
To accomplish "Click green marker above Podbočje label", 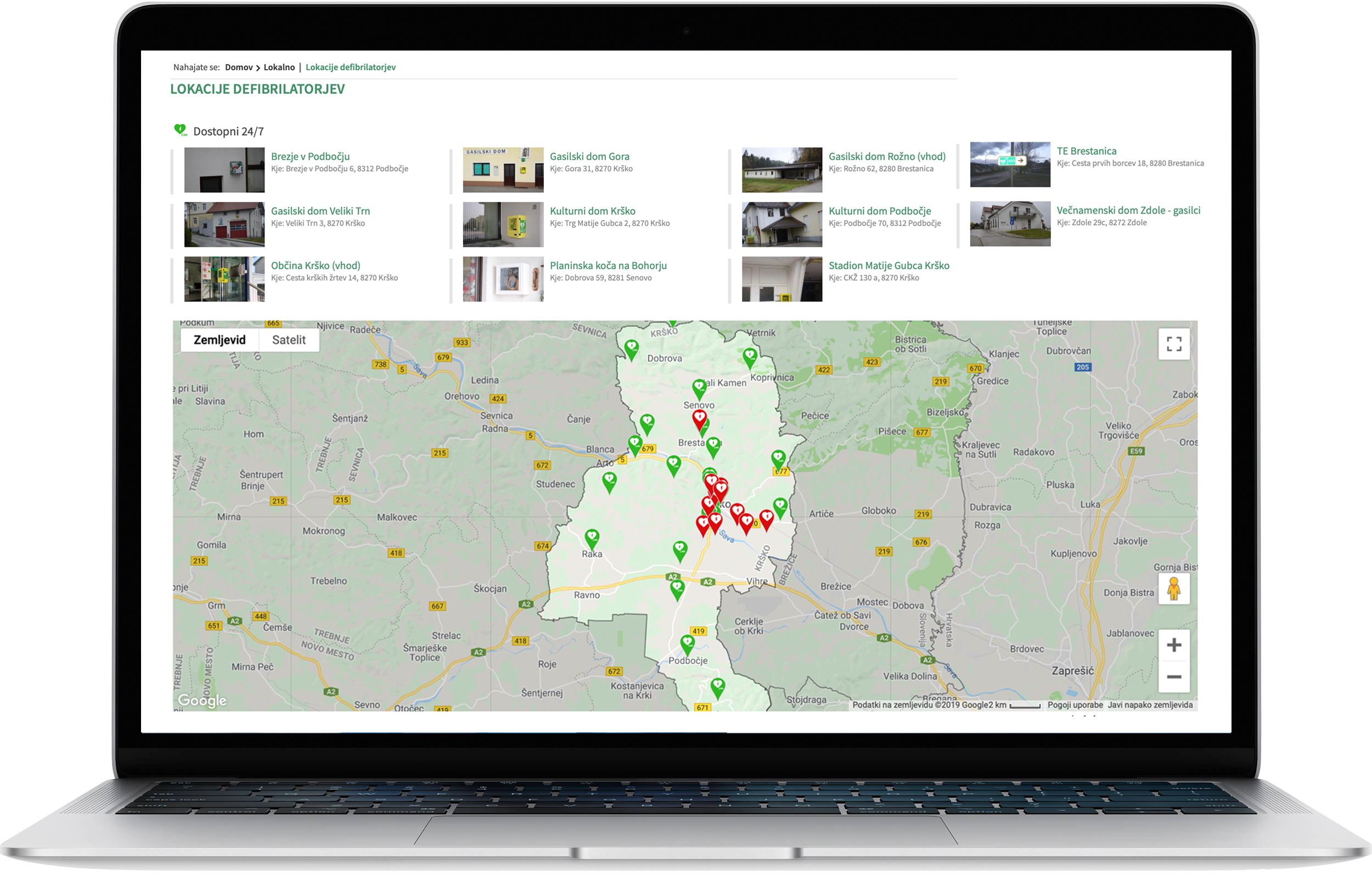I will click(x=687, y=643).
